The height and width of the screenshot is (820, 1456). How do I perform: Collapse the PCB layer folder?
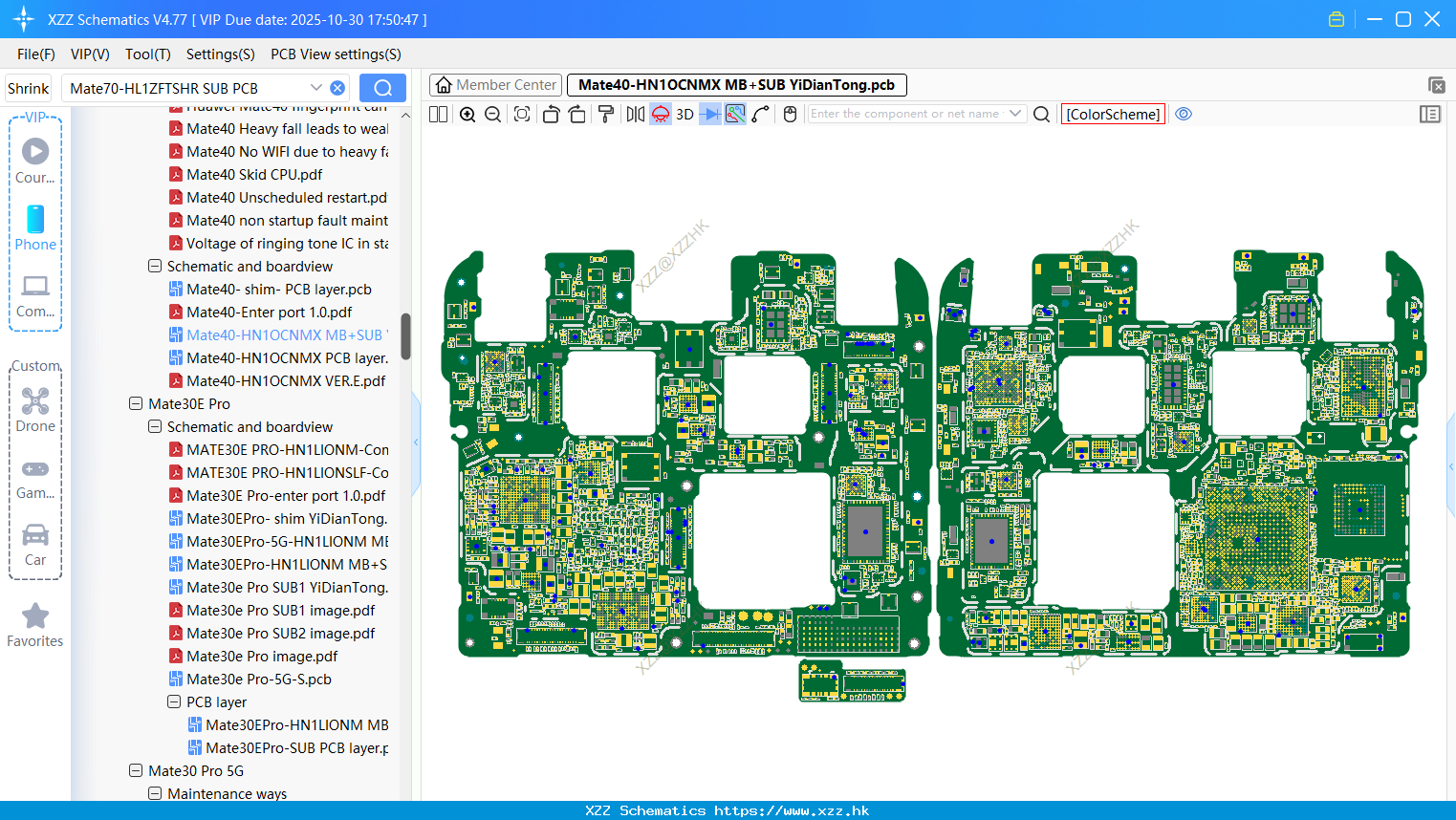tap(174, 702)
